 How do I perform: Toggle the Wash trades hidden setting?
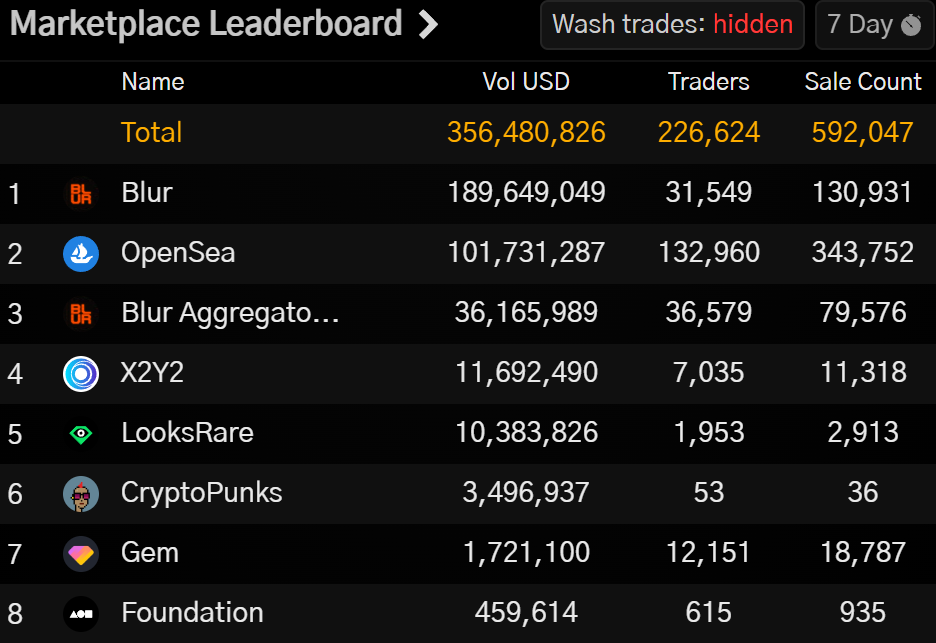[x=673, y=25]
